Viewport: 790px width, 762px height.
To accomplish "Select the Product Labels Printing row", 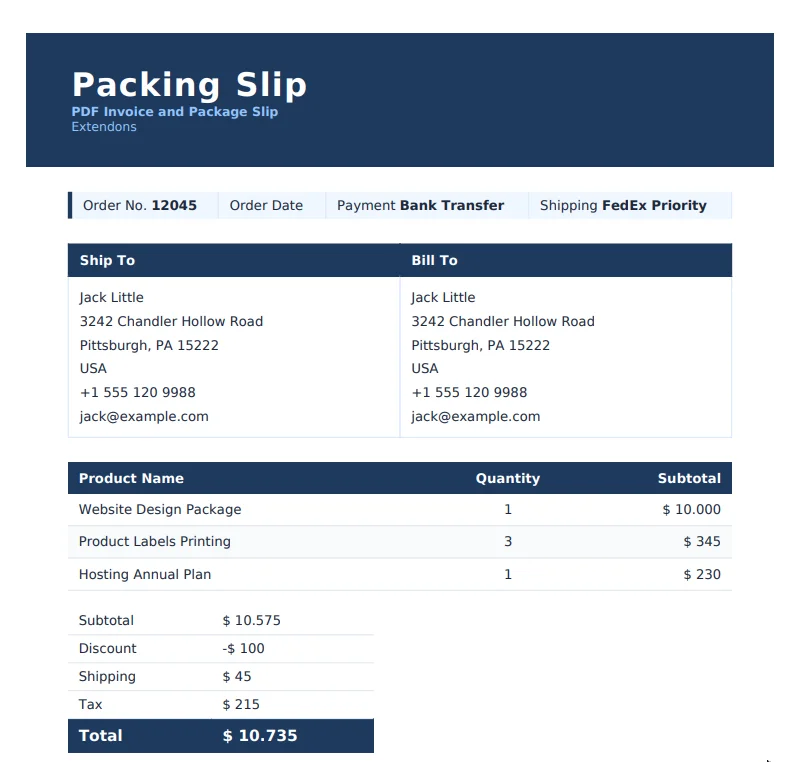I will [400, 542].
